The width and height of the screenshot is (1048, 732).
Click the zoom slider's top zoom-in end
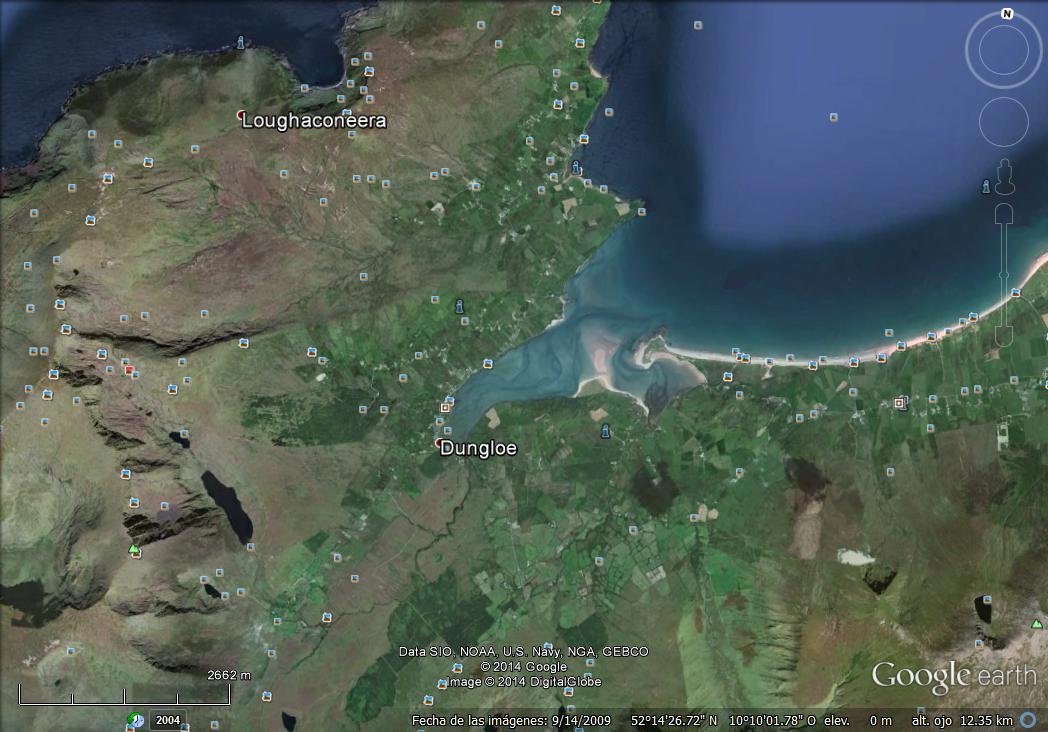pyautogui.click(x=1003, y=212)
